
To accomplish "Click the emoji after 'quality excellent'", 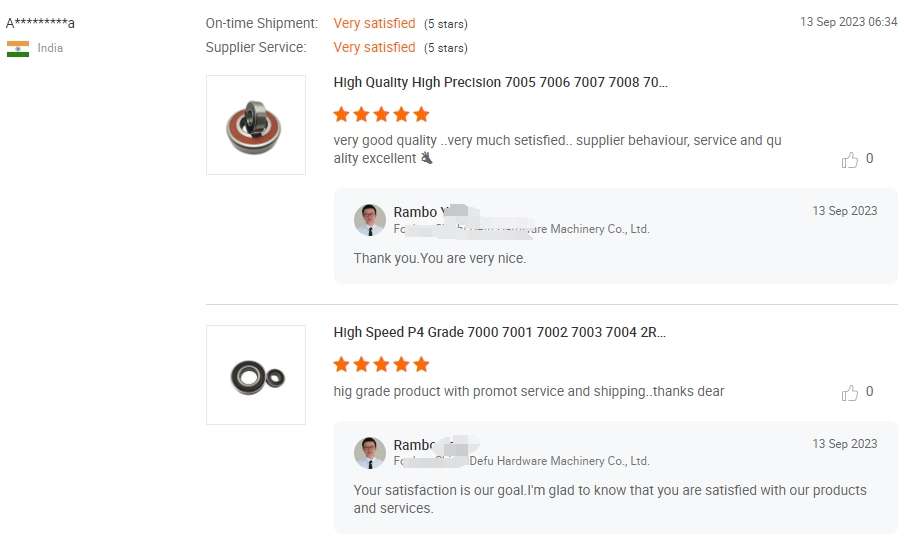I will [427, 158].
